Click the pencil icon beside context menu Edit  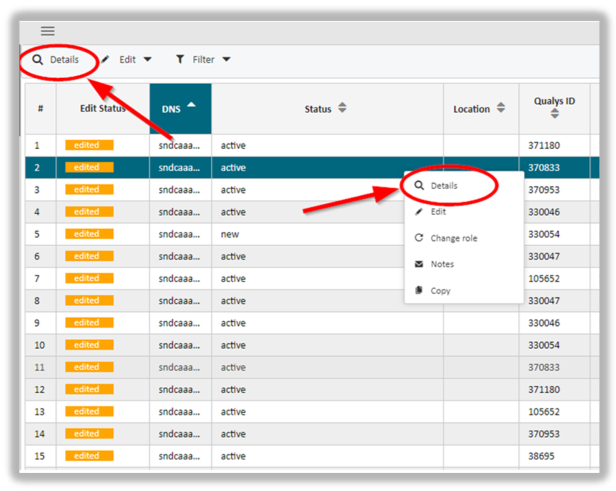[419, 211]
